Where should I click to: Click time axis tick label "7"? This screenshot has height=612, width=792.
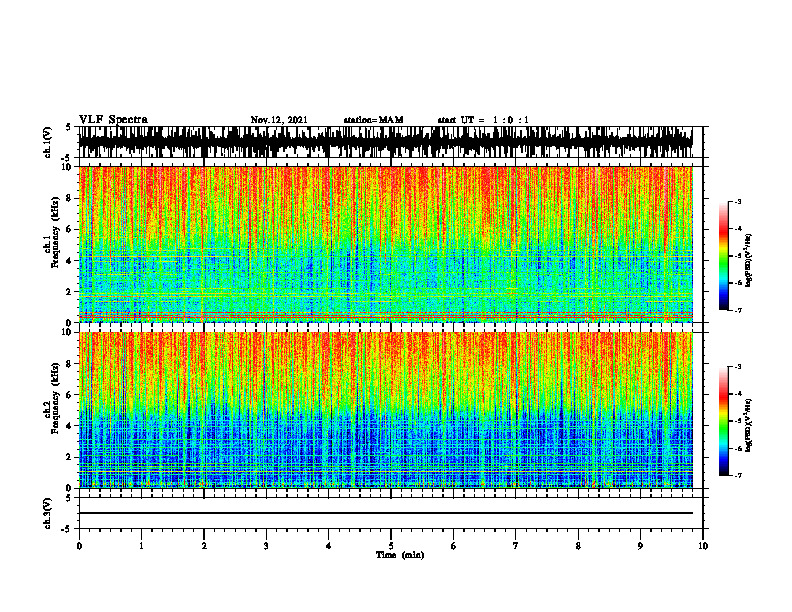click(x=516, y=546)
